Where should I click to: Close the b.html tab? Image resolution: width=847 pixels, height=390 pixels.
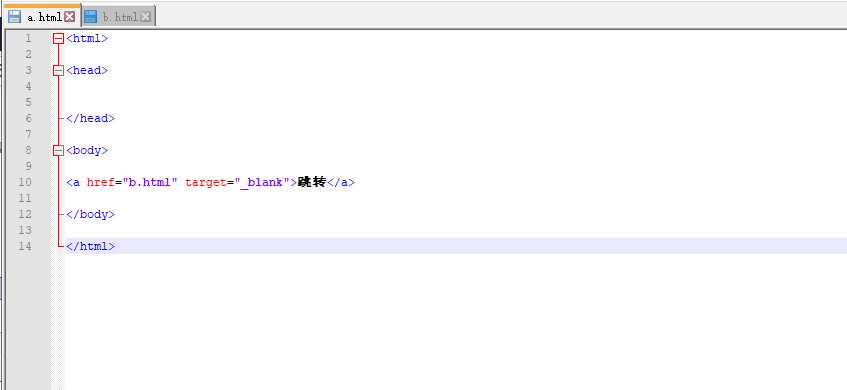(x=146, y=17)
